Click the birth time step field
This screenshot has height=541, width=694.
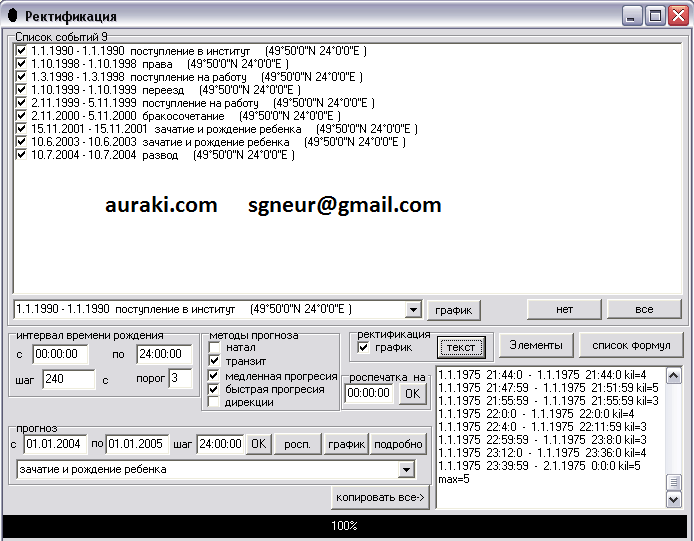click(67, 379)
